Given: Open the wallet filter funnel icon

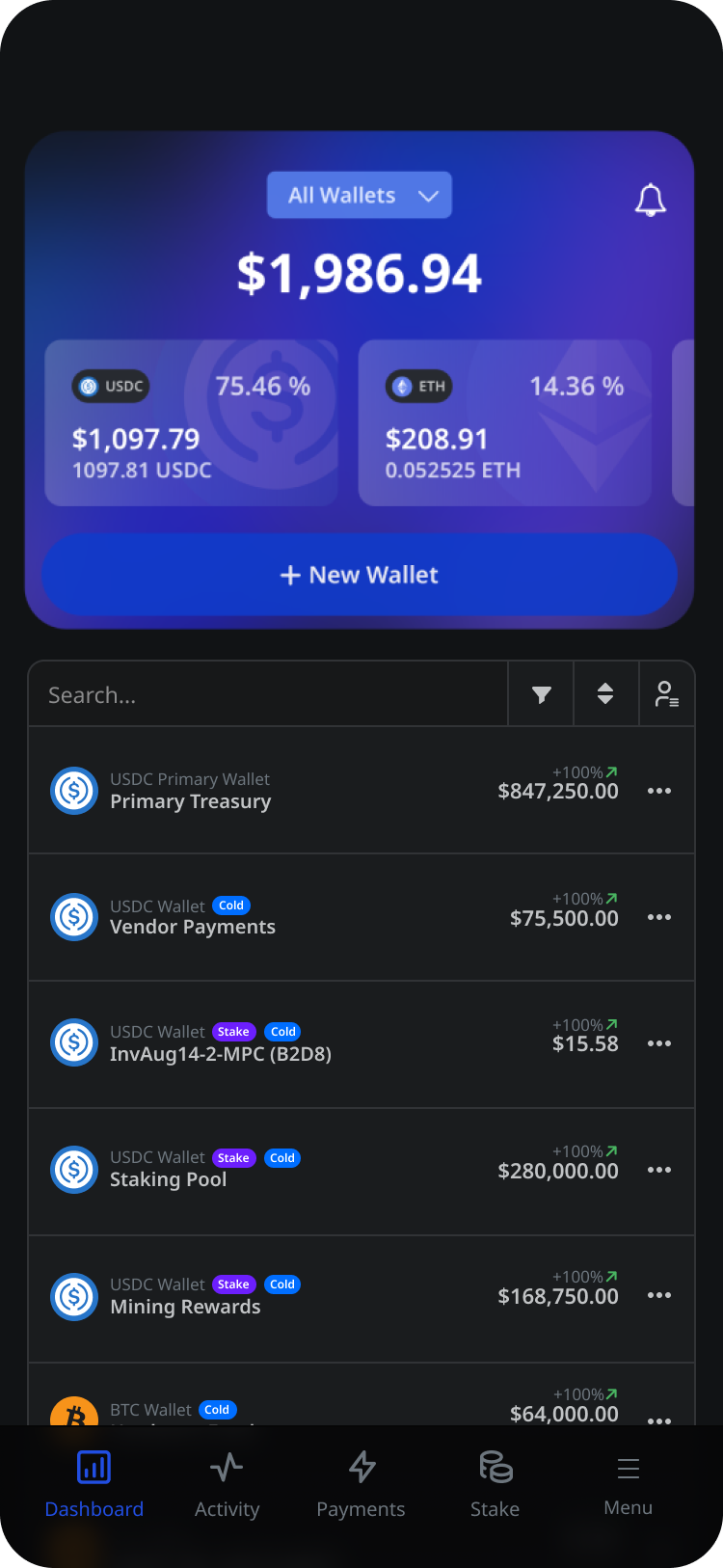Looking at the screenshot, I should (x=542, y=694).
